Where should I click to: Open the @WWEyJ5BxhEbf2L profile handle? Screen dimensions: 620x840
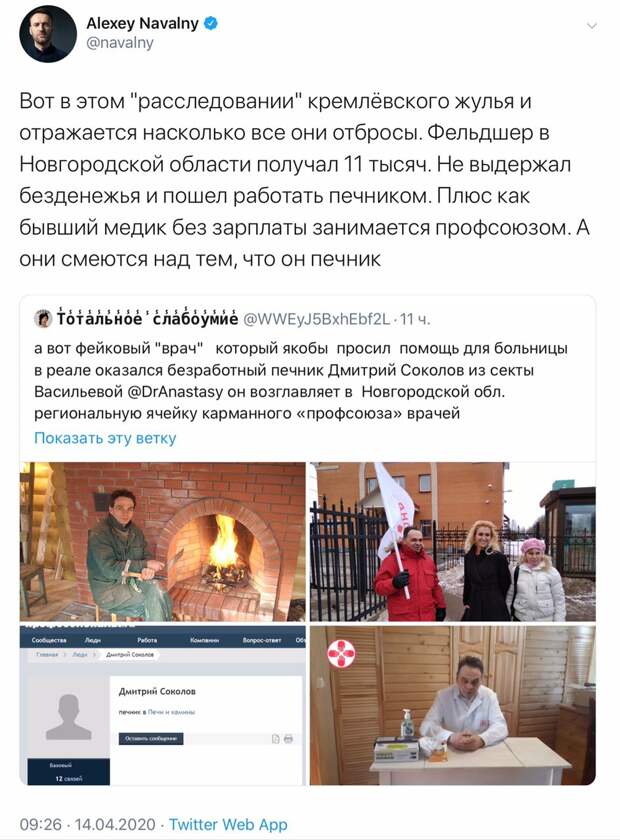tap(317, 319)
